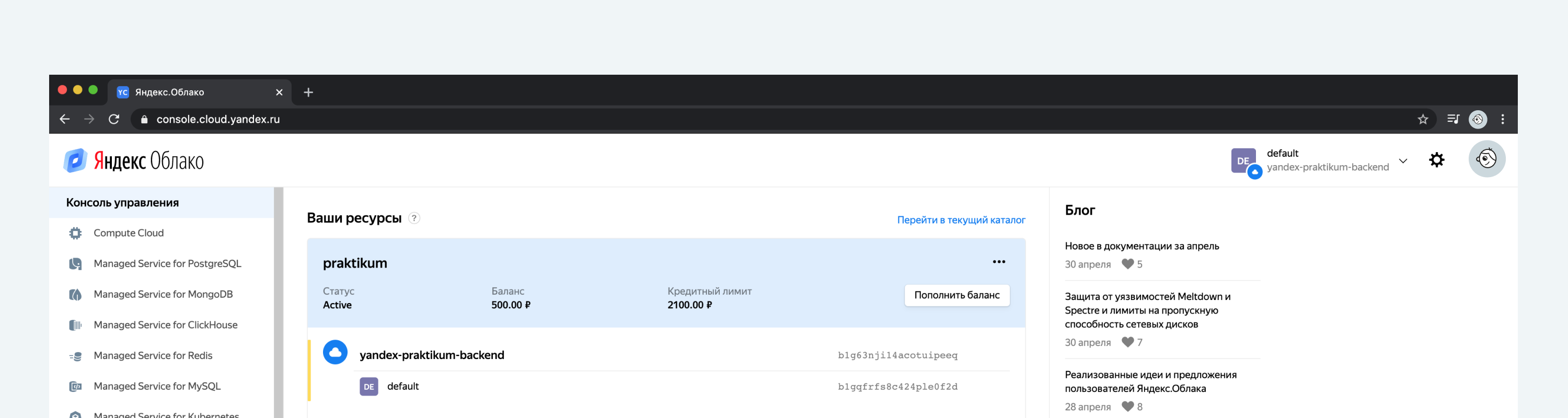Open Compute Cloud chip icon
This screenshot has width=1568, height=418.
[75, 233]
